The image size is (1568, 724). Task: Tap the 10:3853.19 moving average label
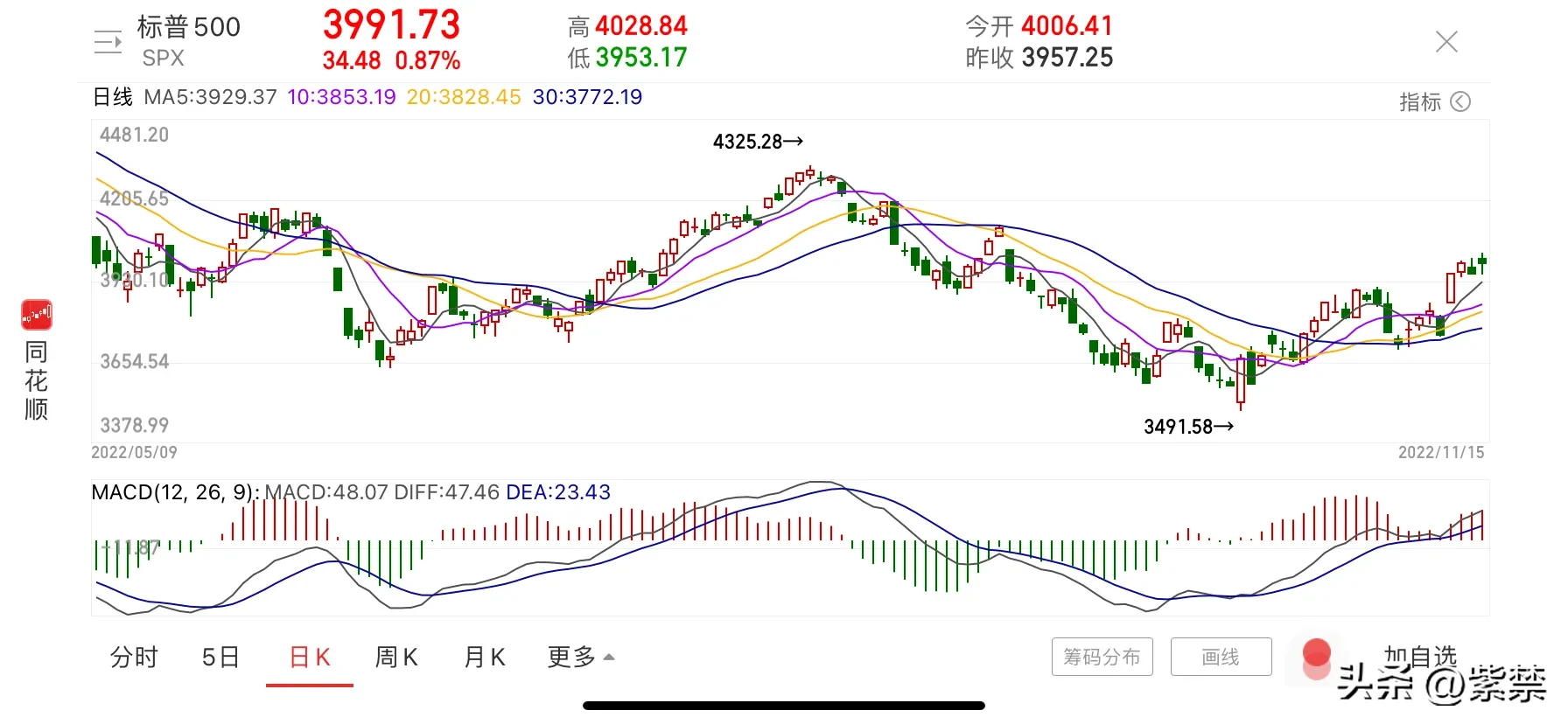(341, 97)
